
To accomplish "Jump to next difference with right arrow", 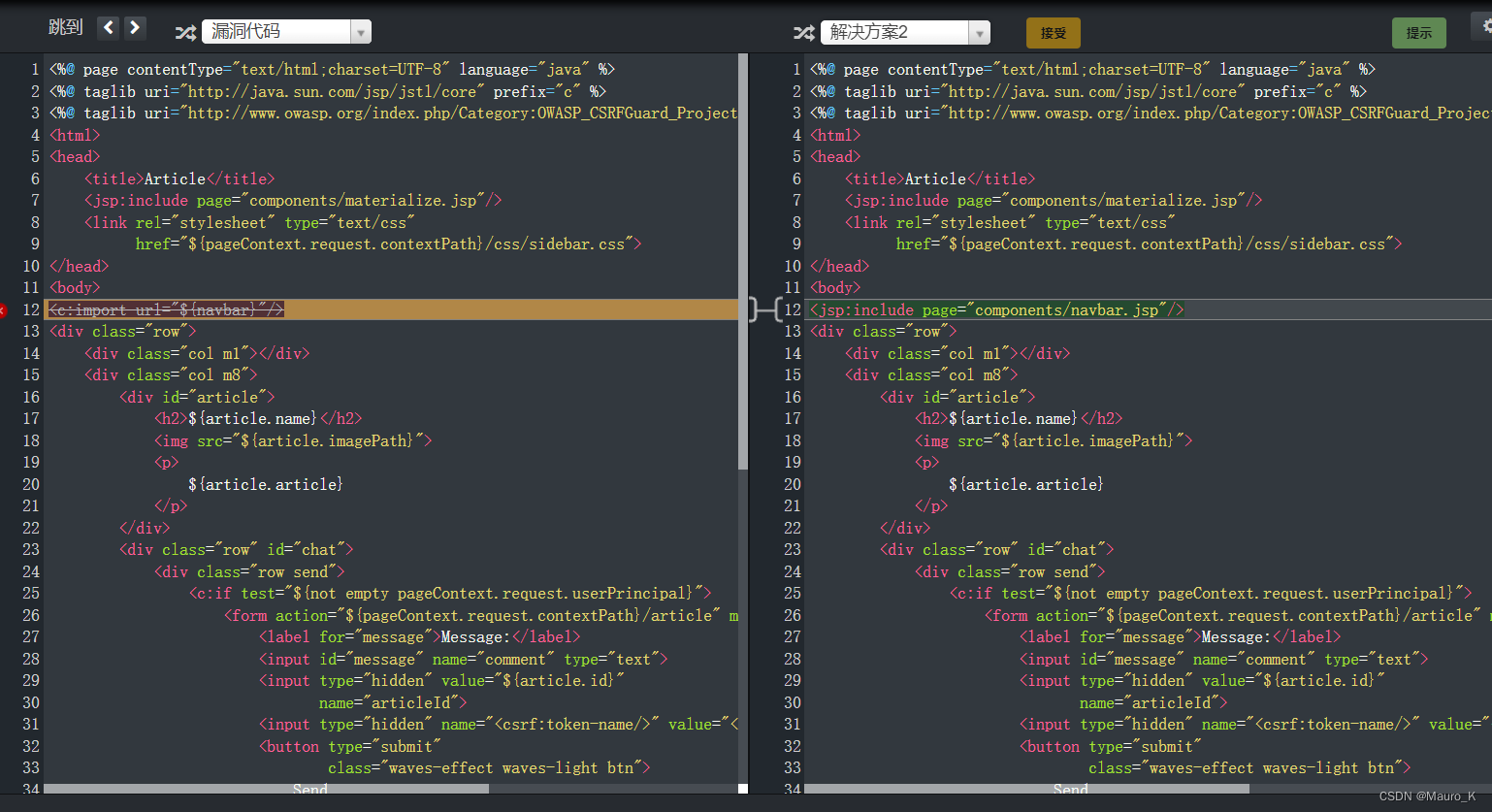I will [135, 28].
